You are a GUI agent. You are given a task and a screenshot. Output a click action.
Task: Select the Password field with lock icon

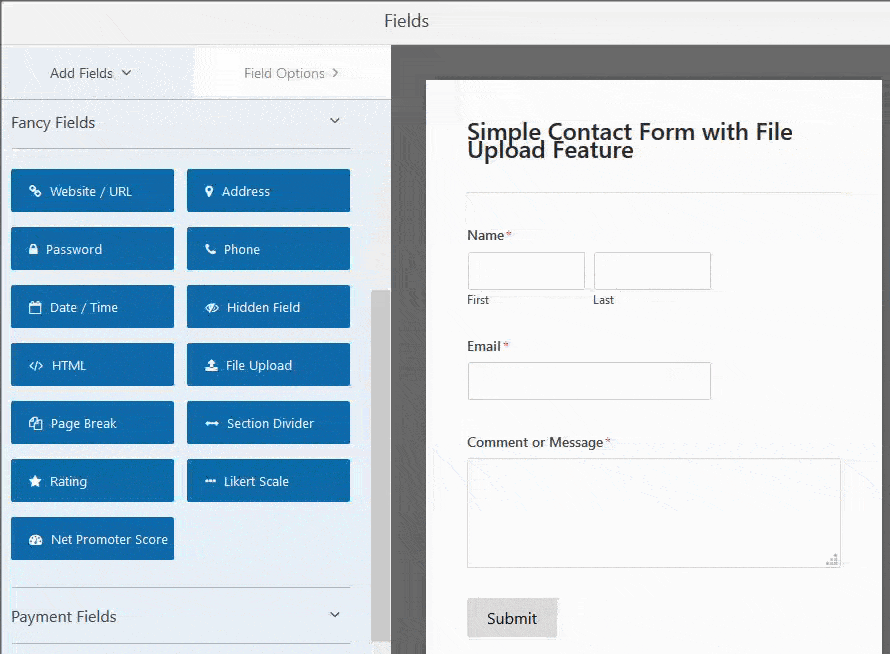pyautogui.click(x=92, y=248)
